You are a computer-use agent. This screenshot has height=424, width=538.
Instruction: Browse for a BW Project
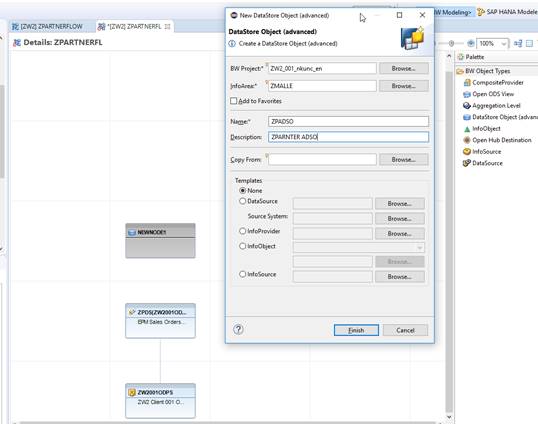tap(404, 68)
